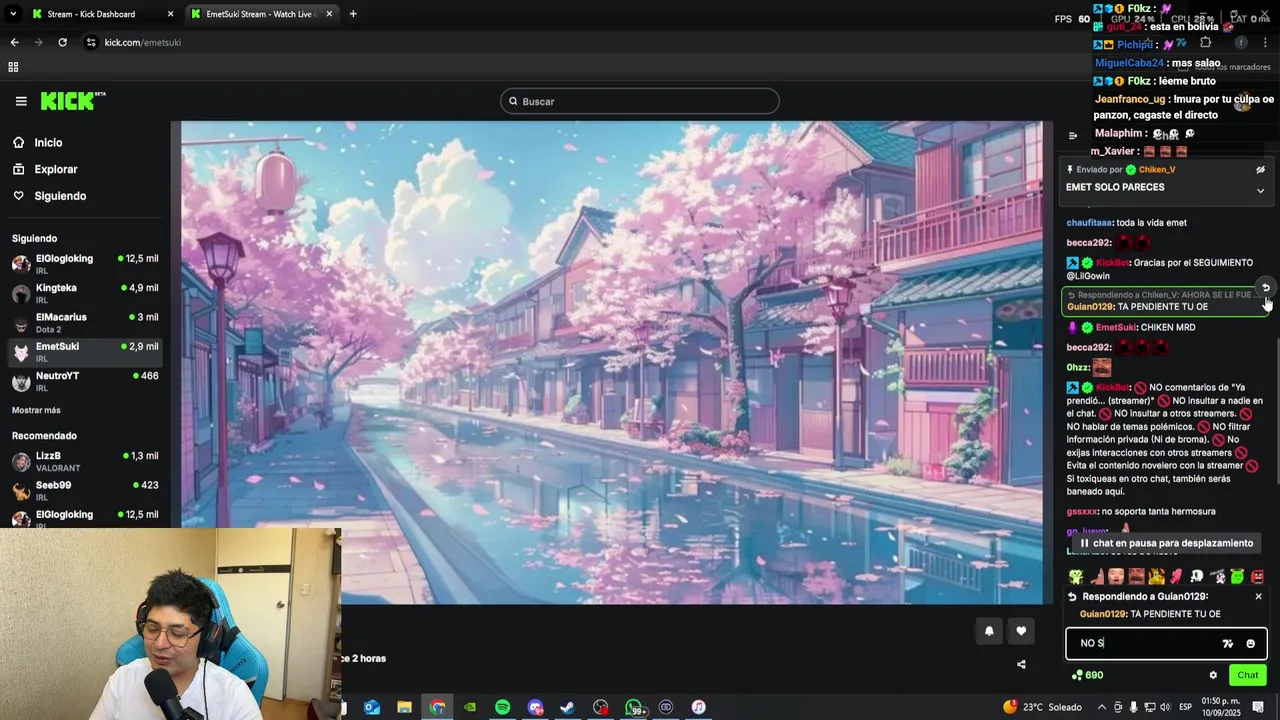Open Explorar in the sidebar
Screen dimensions: 1280x720
click(55, 169)
